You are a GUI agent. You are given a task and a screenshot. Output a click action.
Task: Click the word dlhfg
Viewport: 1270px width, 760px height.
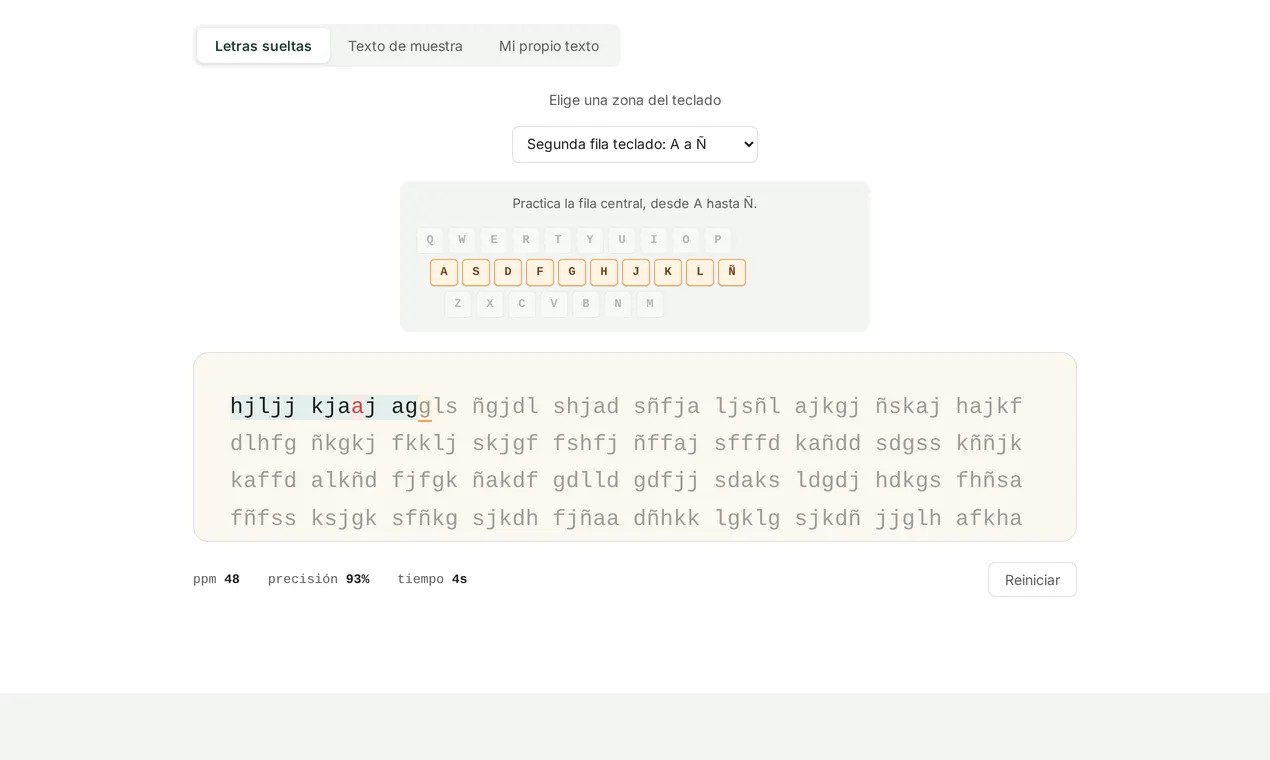(263, 444)
